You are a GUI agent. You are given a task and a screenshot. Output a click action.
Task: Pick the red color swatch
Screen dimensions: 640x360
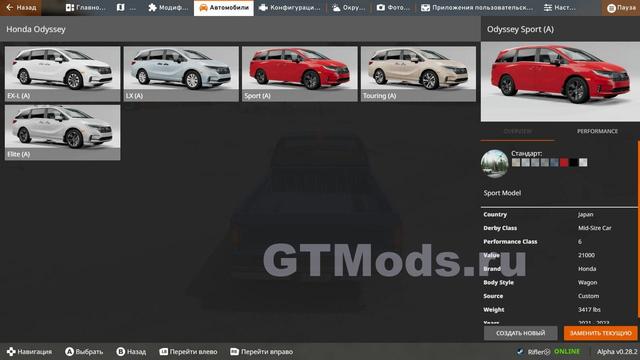[x=564, y=162]
